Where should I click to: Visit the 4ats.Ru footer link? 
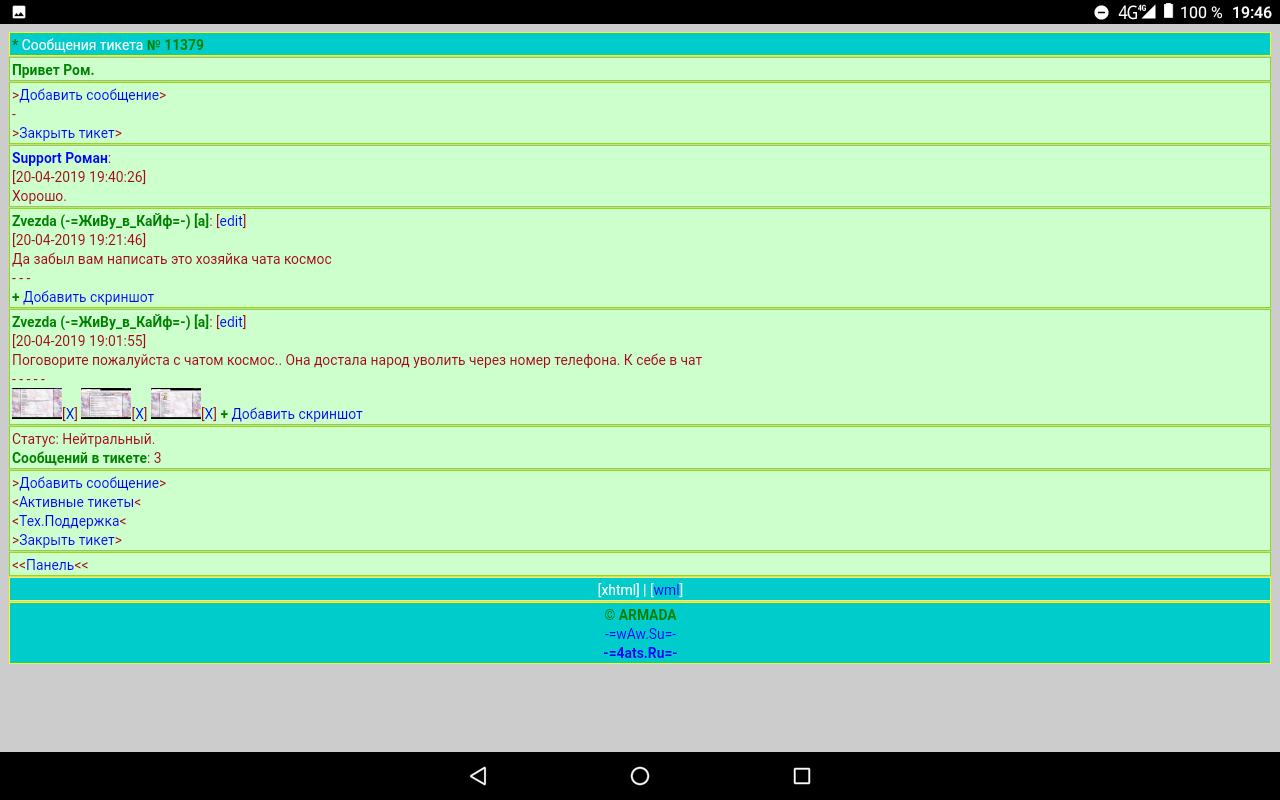click(640, 653)
